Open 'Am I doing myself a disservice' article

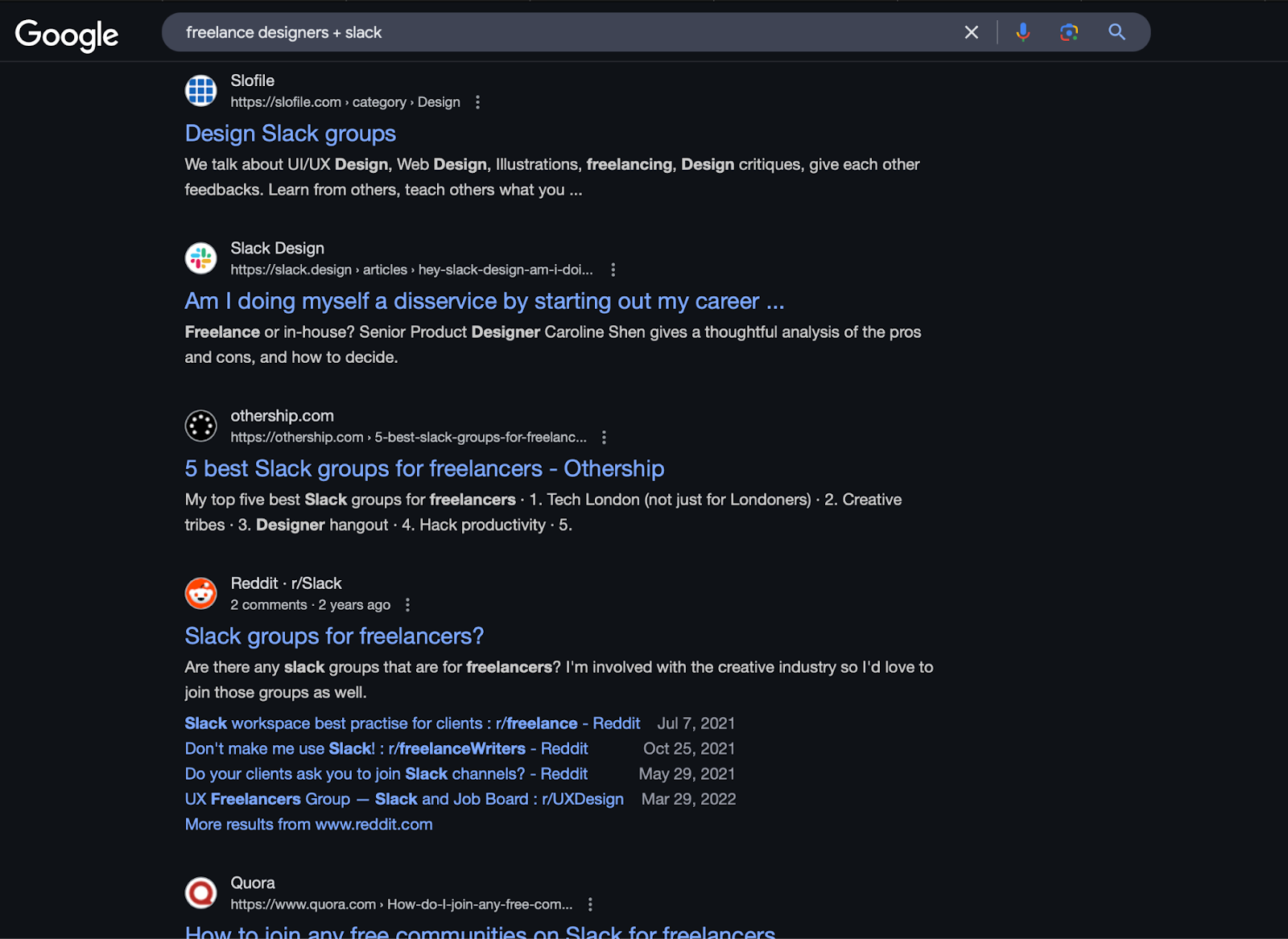pyautogui.click(x=485, y=301)
